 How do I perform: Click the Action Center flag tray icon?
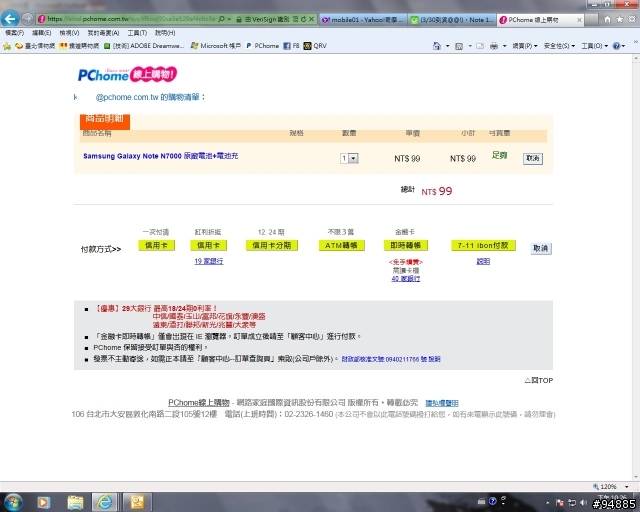(560, 503)
